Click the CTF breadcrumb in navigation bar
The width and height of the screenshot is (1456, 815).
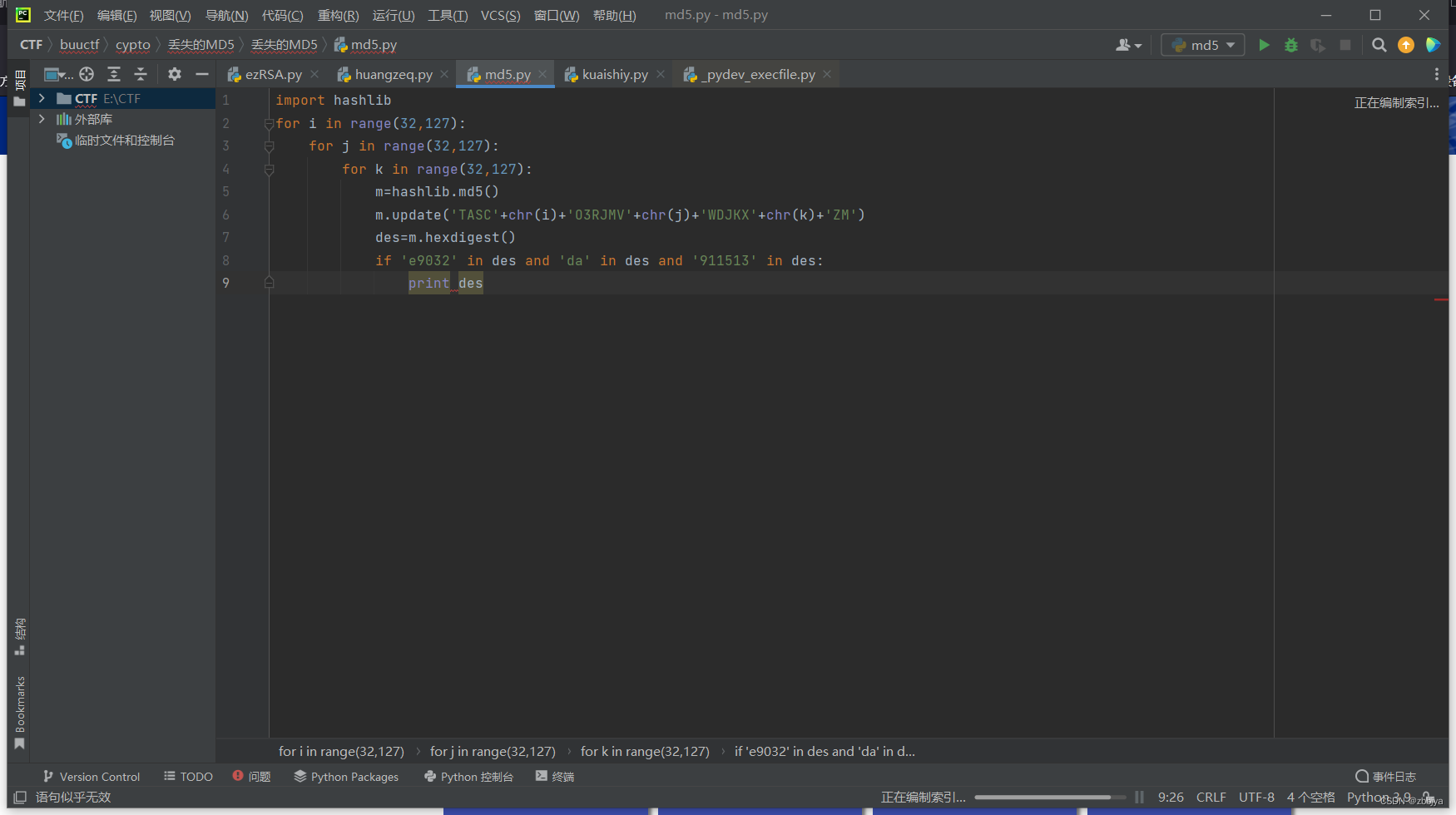tap(31, 45)
